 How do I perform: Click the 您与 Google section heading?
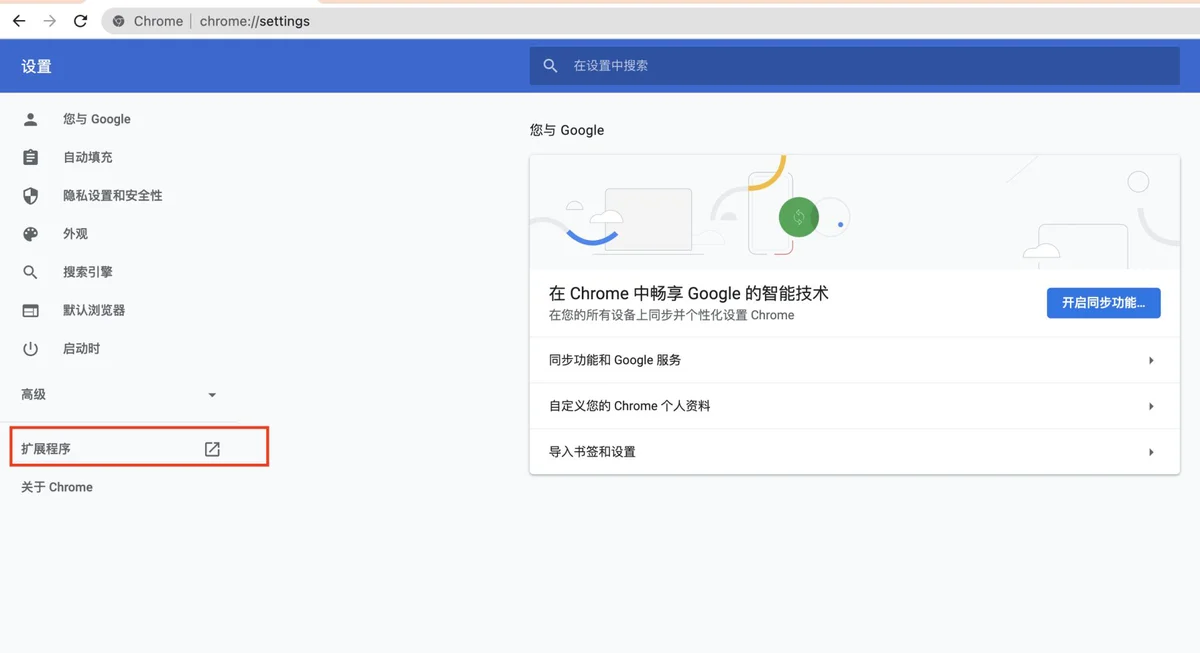coord(567,130)
